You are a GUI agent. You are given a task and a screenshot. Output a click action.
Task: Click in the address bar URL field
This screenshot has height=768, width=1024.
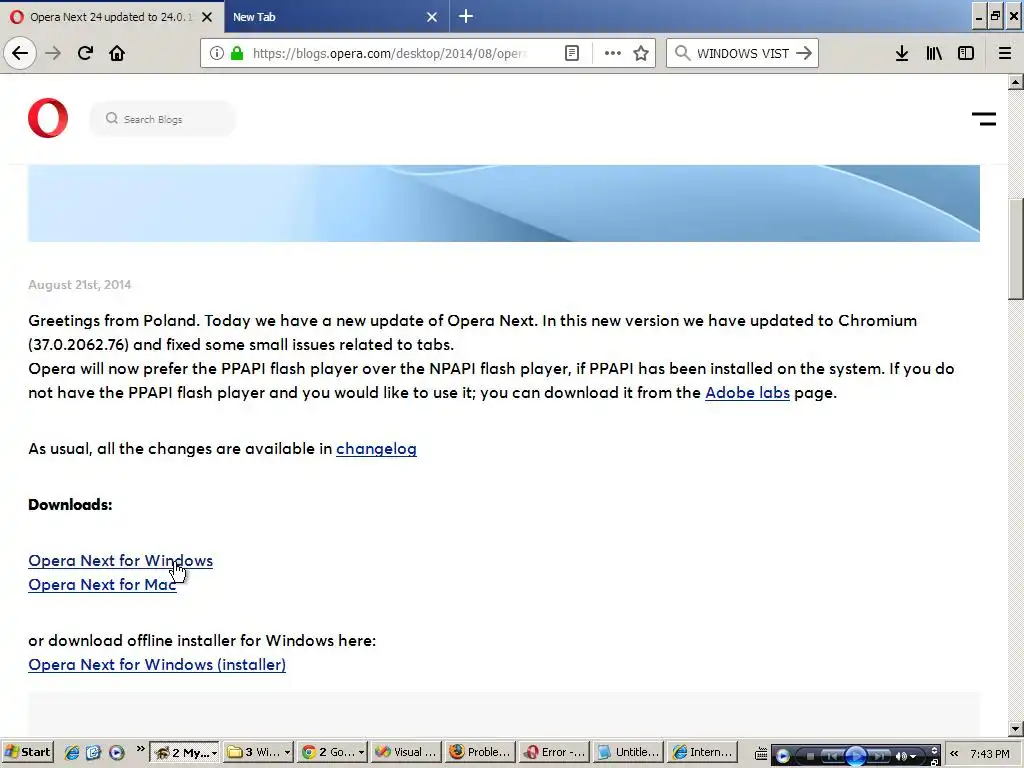392,53
